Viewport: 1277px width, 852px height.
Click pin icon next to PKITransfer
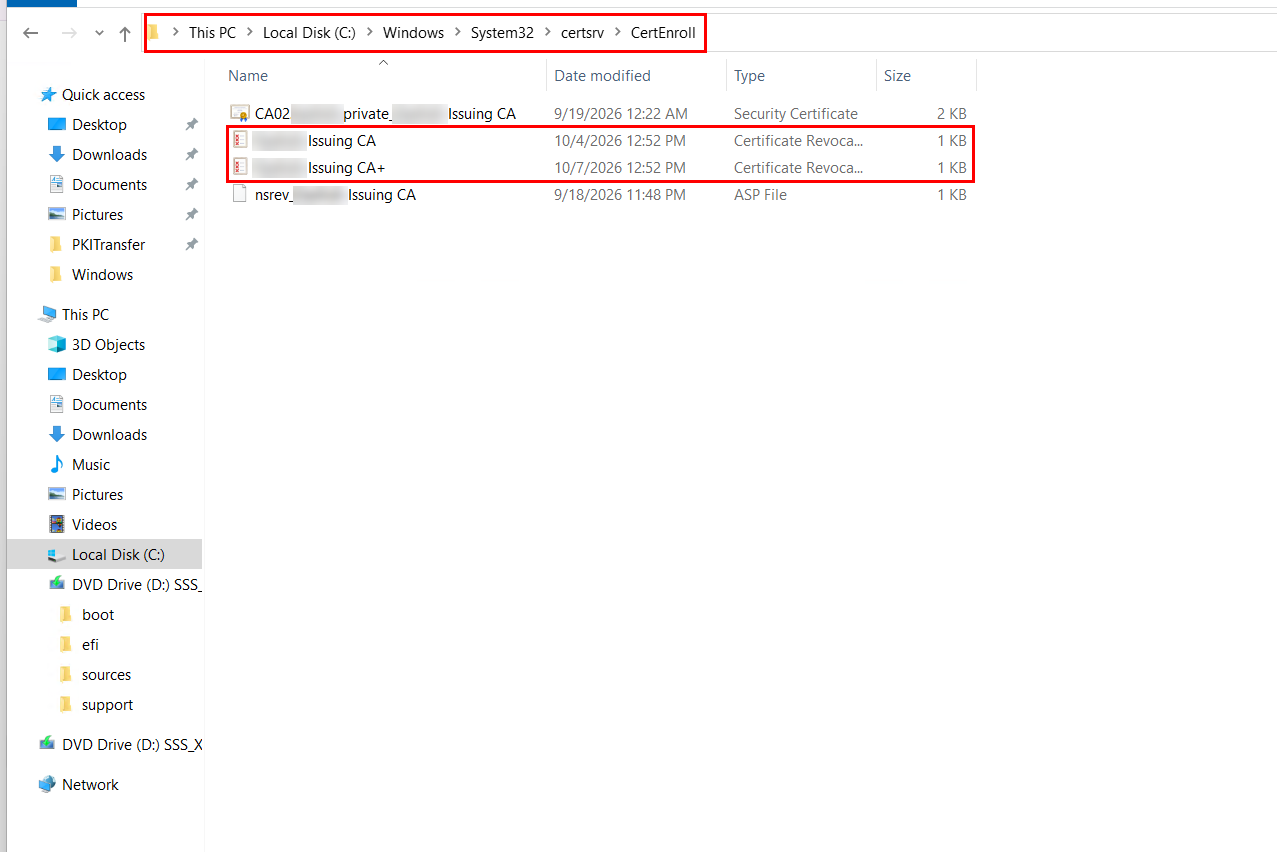pyautogui.click(x=191, y=245)
